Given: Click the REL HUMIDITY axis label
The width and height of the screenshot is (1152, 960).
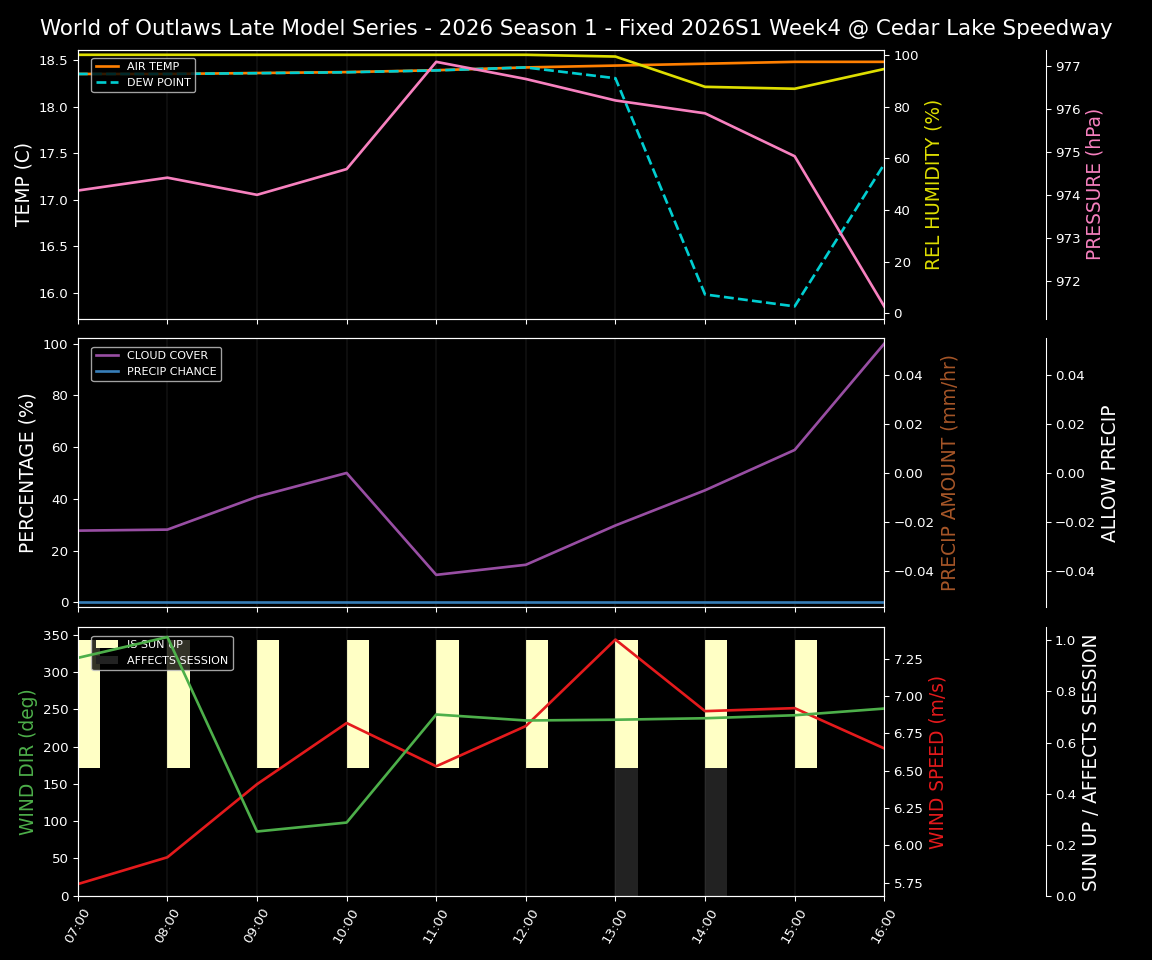Looking at the screenshot, I should pos(933,185).
